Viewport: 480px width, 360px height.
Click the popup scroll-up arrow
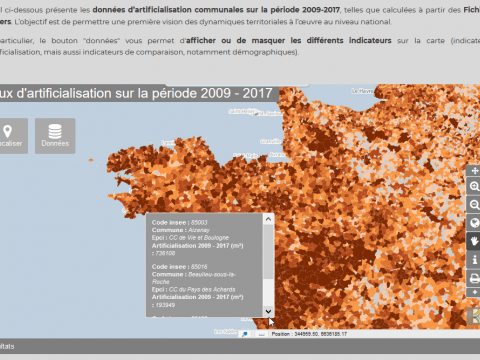[x=268, y=219]
